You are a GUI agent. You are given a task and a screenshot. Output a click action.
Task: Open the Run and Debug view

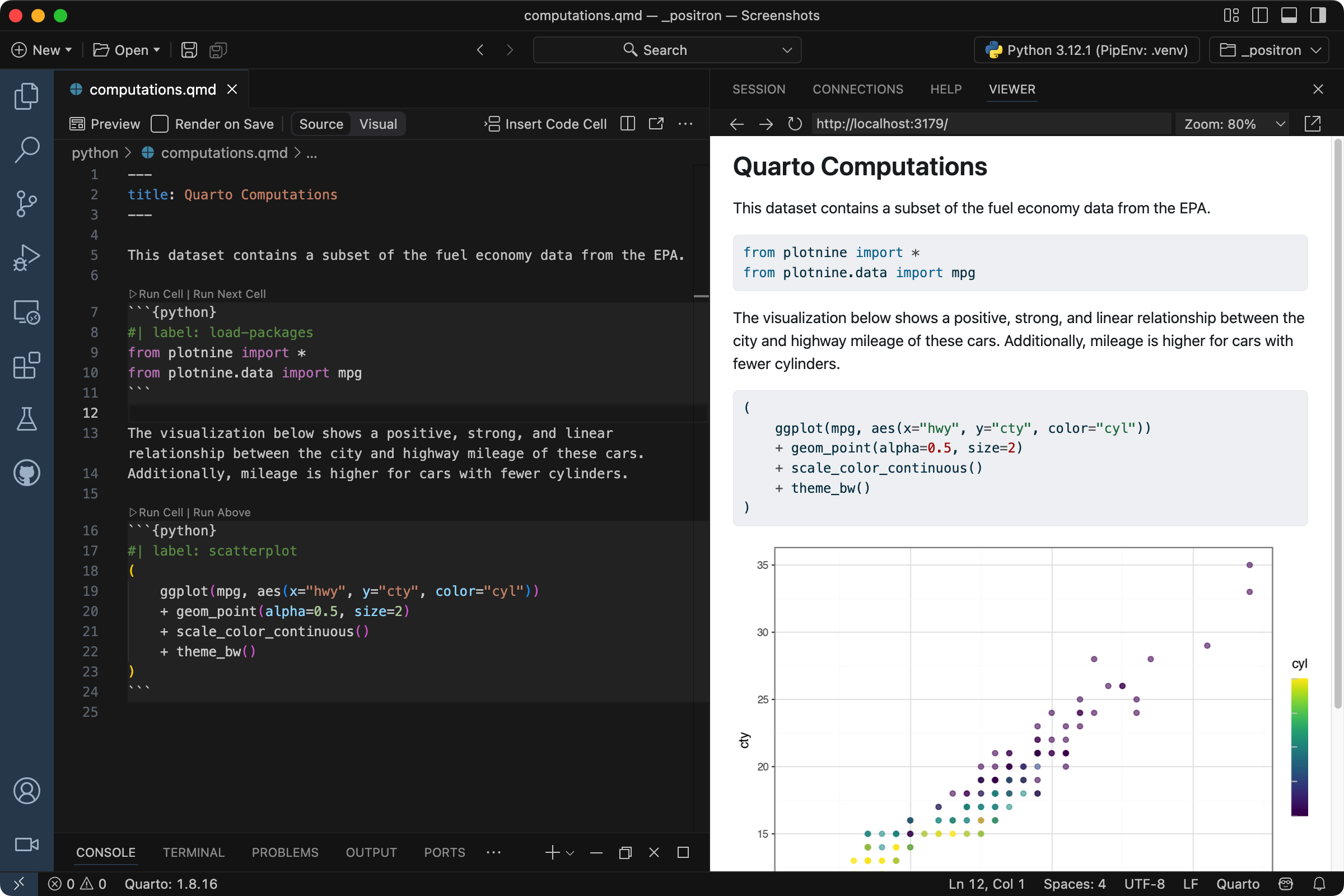(26, 258)
